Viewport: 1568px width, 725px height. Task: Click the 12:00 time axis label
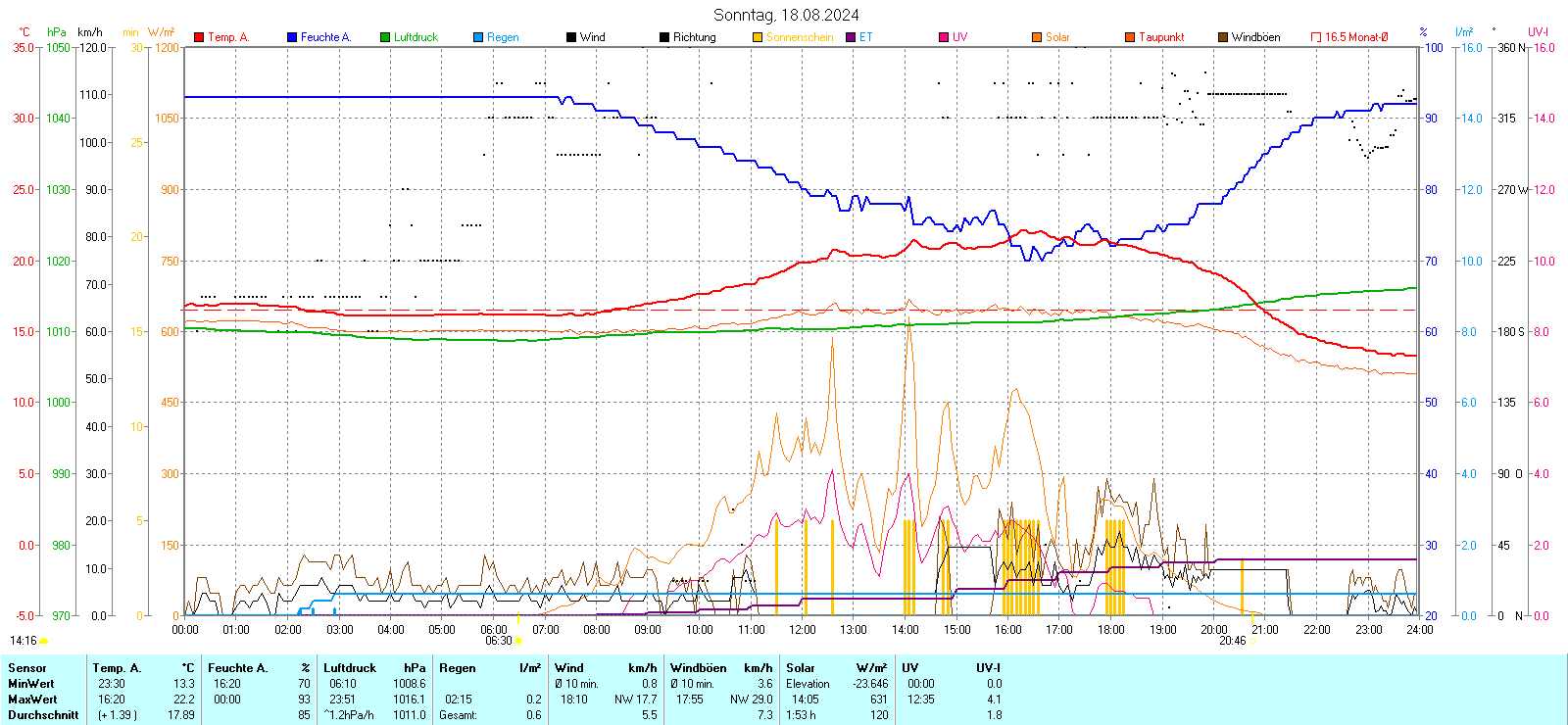pyautogui.click(x=802, y=630)
